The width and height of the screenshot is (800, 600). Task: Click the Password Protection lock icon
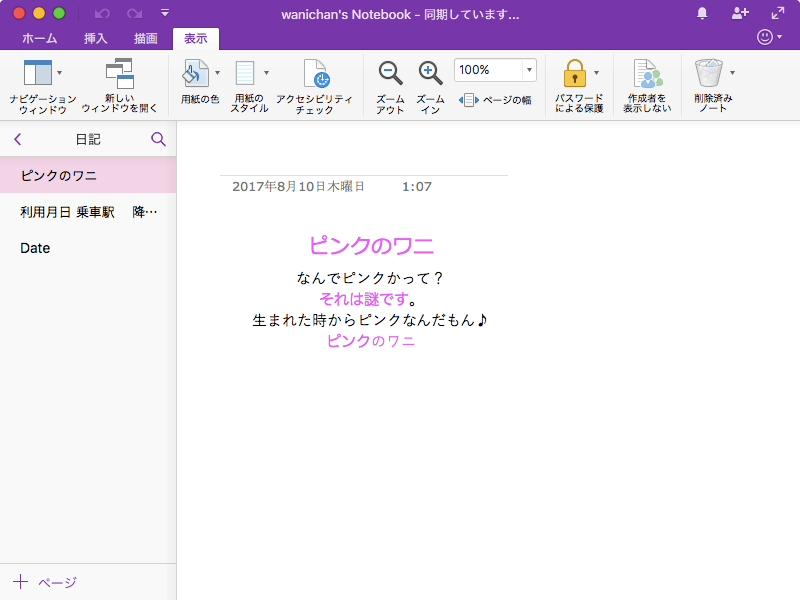coord(574,74)
